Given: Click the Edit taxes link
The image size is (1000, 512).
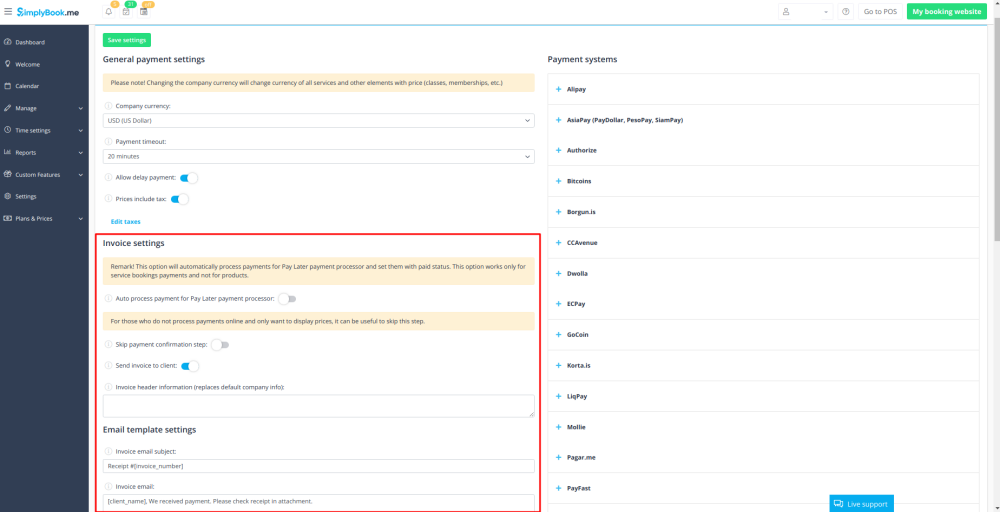Looking at the screenshot, I should click(x=125, y=221).
